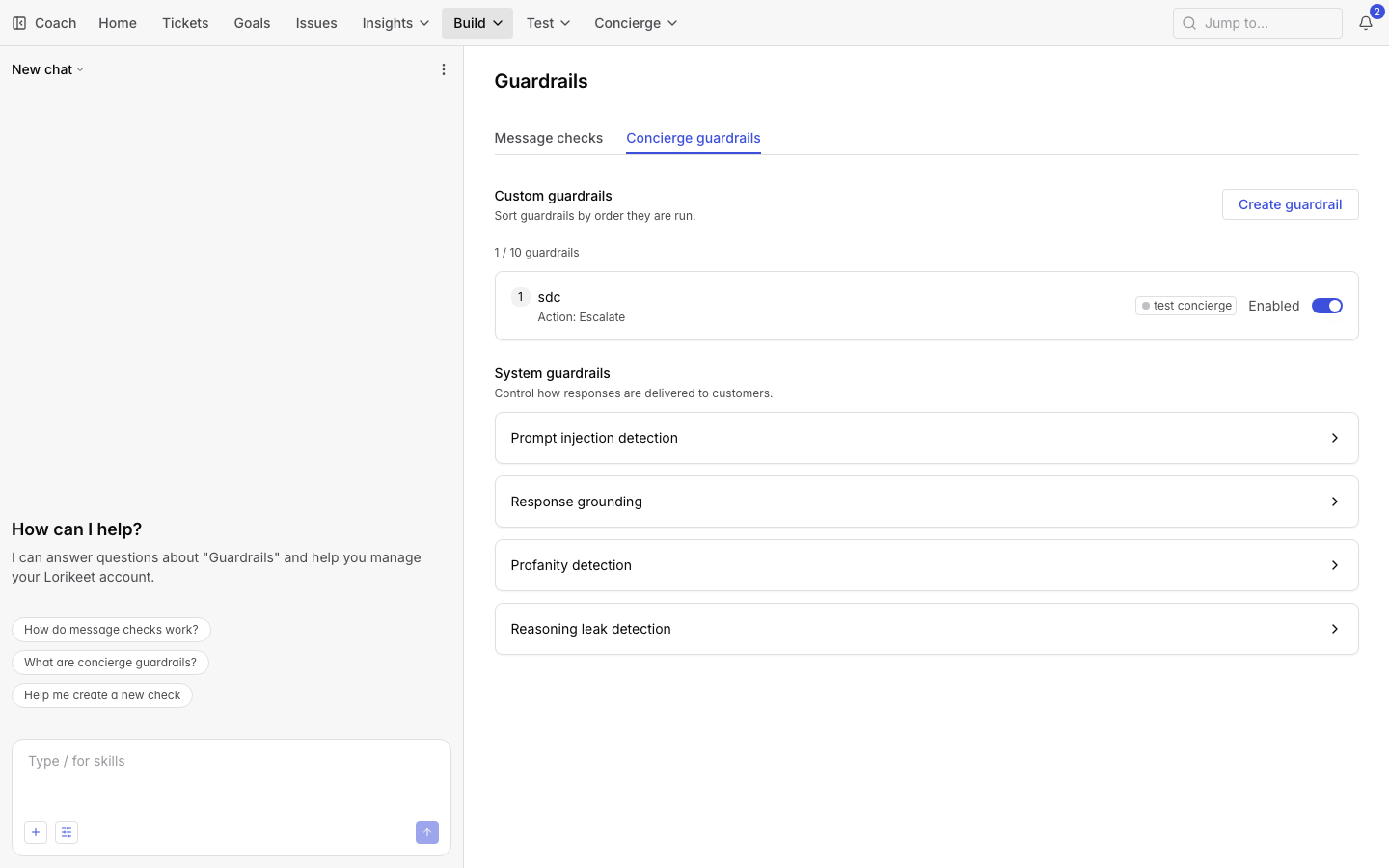1389x868 pixels.
Task: Open the chat options three-dot menu
Action: point(444,69)
